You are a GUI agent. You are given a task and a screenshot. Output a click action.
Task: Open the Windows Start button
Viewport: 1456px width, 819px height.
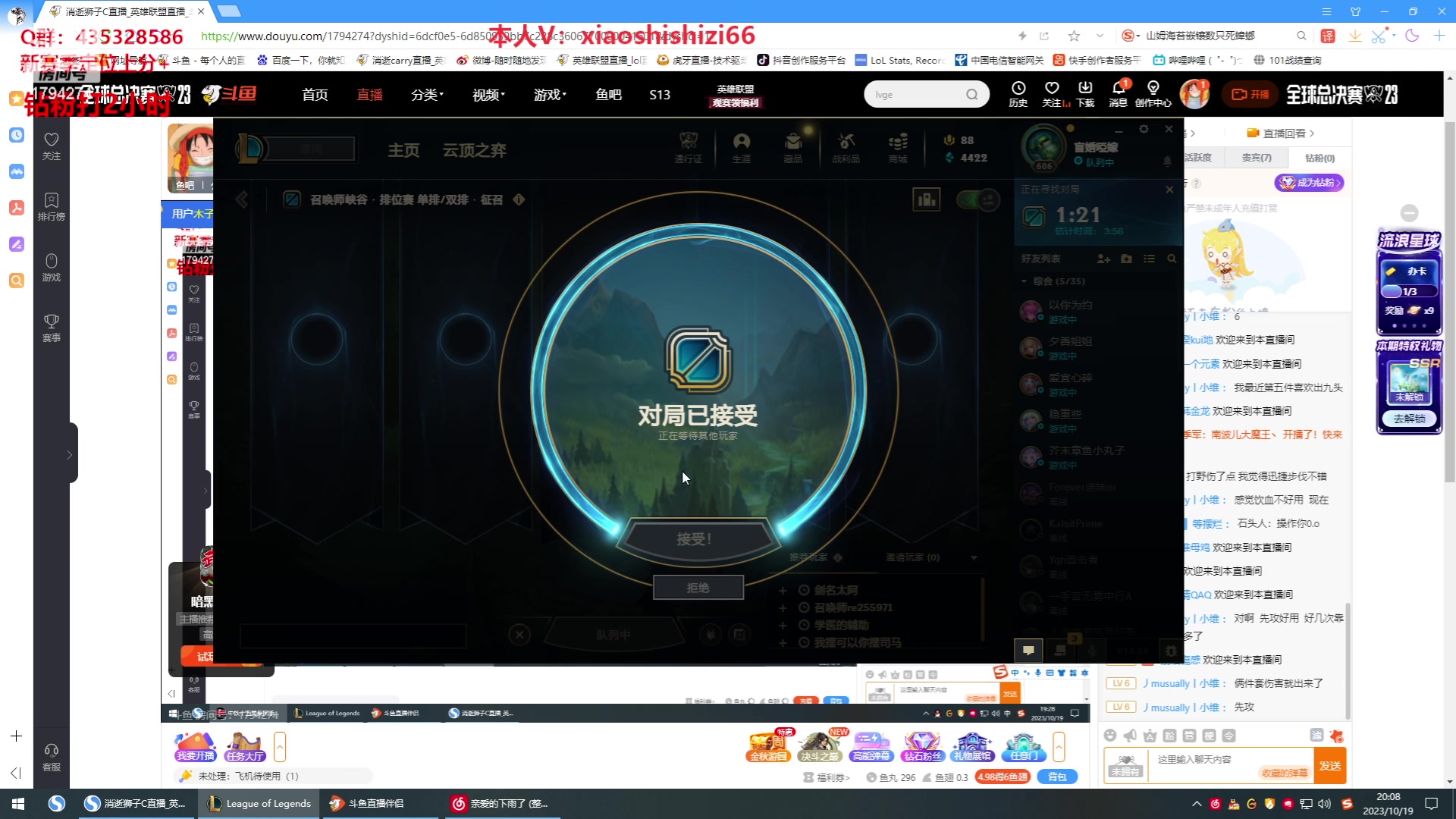click(18, 803)
